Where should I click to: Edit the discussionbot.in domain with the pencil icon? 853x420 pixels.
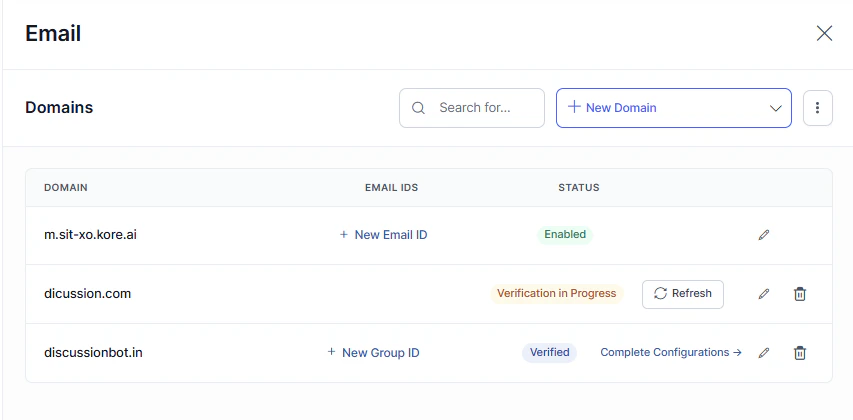coord(764,353)
